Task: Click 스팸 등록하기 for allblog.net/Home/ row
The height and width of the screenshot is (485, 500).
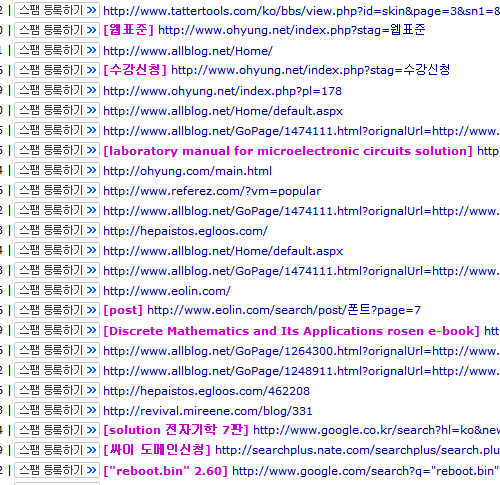Action: coord(57,50)
